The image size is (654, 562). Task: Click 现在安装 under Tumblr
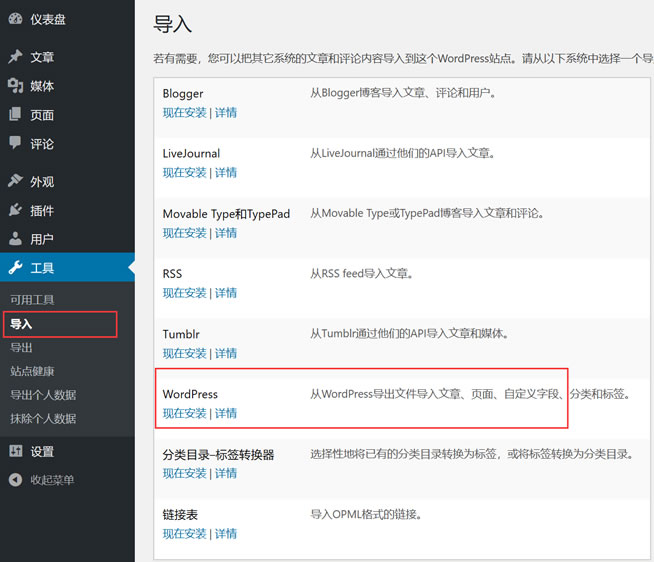pyautogui.click(x=184, y=353)
